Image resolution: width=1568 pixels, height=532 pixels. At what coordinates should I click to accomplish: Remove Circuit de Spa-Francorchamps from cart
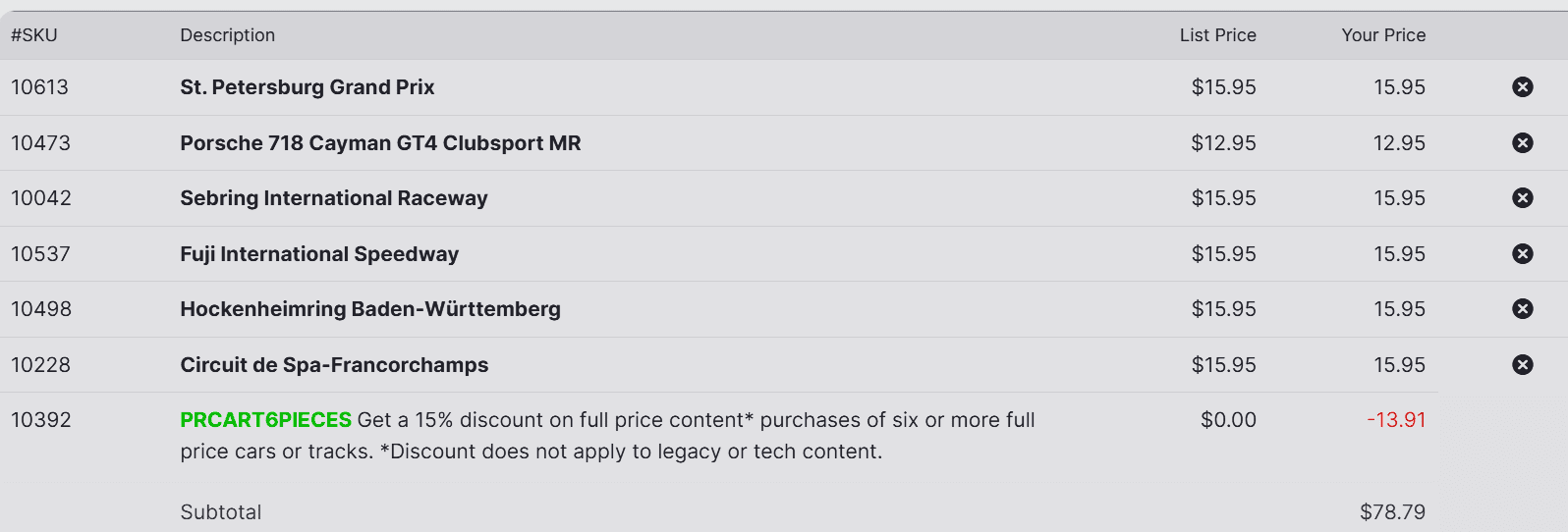click(x=1523, y=365)
